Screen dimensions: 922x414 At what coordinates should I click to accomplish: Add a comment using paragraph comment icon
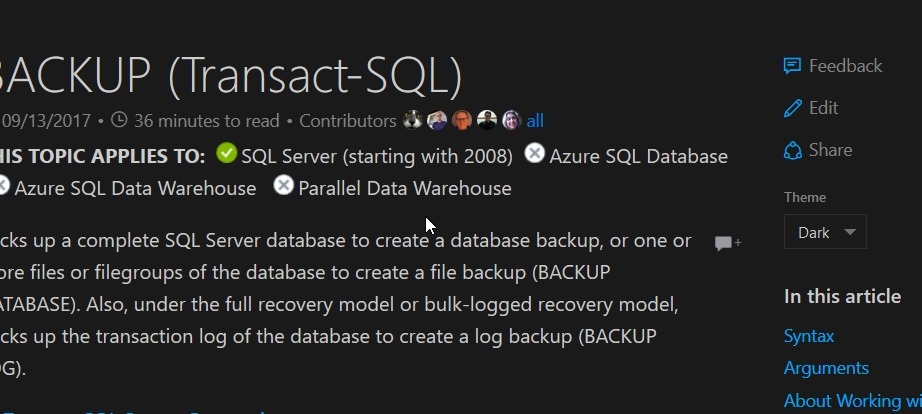click(727, 243)
